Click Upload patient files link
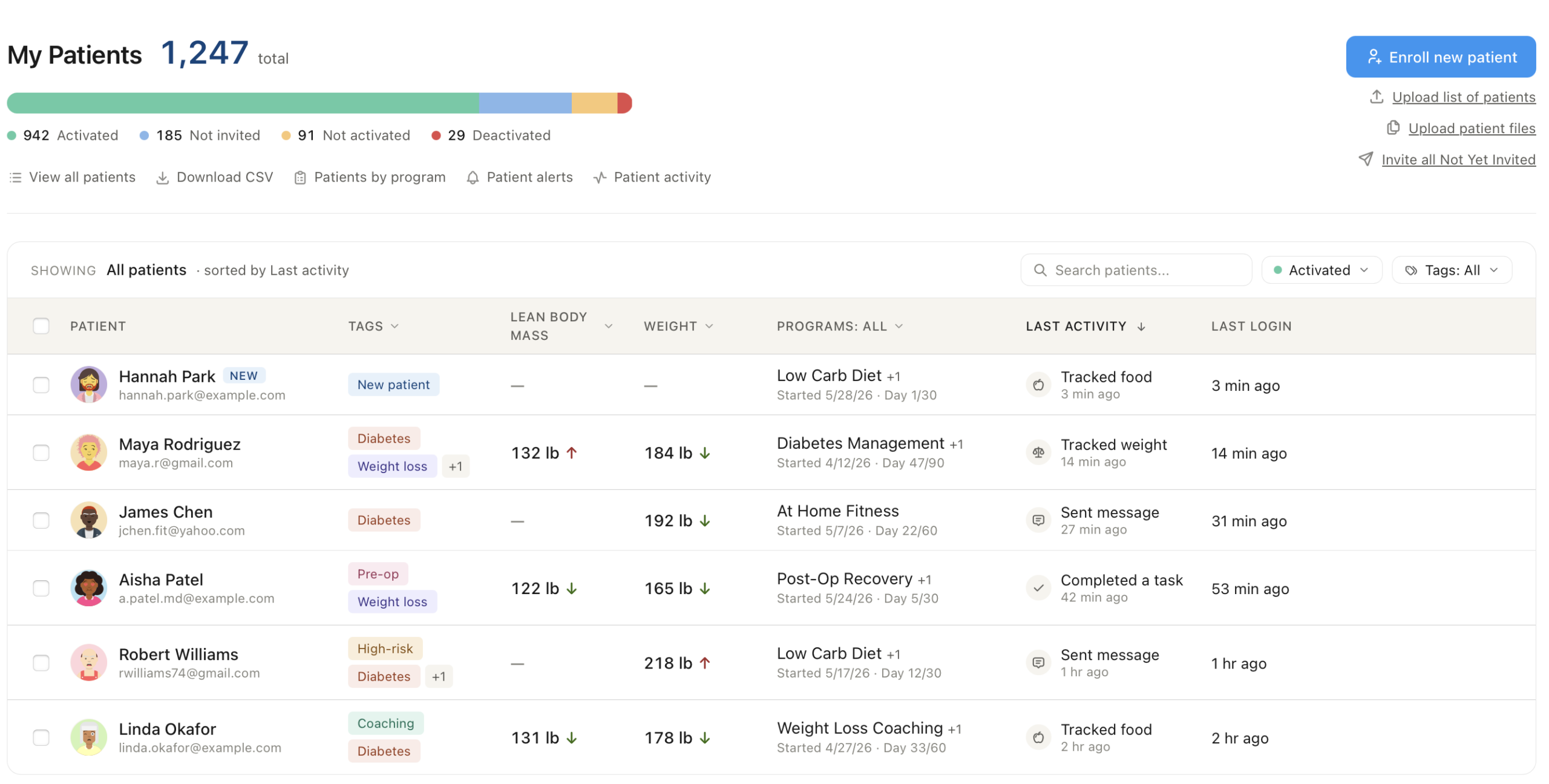This screenshot has height=784, width=1549. (1472, 128)
